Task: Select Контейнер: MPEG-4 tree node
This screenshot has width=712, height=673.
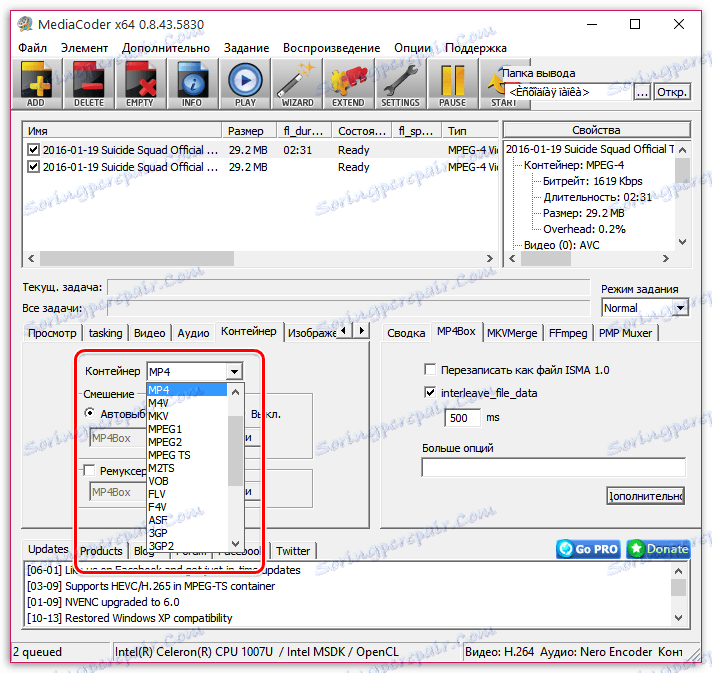Action: 574,165
